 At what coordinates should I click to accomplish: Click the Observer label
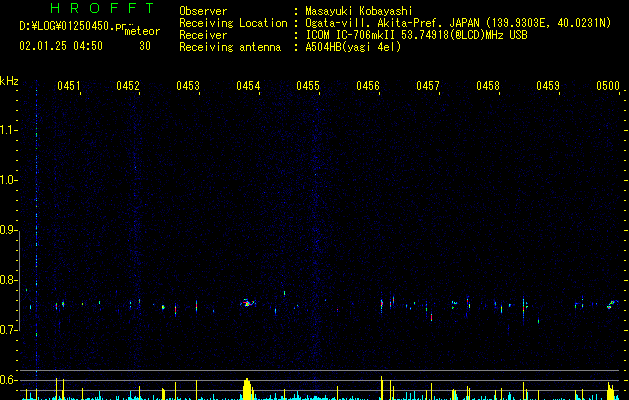(203, 11)
